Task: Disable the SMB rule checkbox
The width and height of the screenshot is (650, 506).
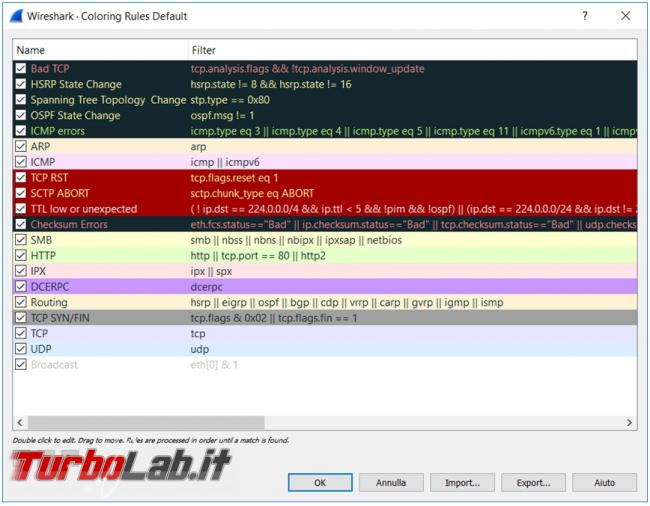Action: pyautogui.click(x=21, y=240)
